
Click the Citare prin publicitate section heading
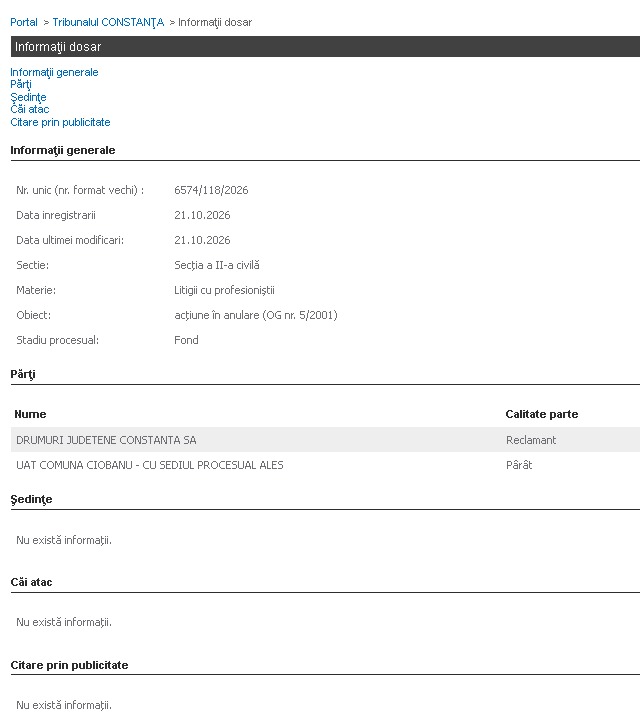coord(69,665)
